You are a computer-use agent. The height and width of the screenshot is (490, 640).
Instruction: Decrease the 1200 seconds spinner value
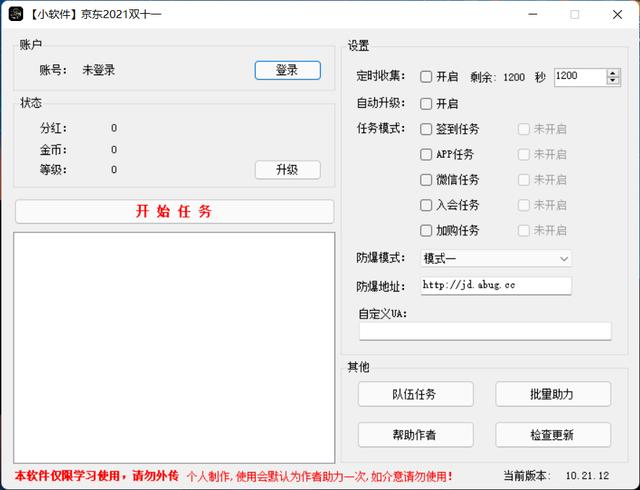tap(613, 81)
